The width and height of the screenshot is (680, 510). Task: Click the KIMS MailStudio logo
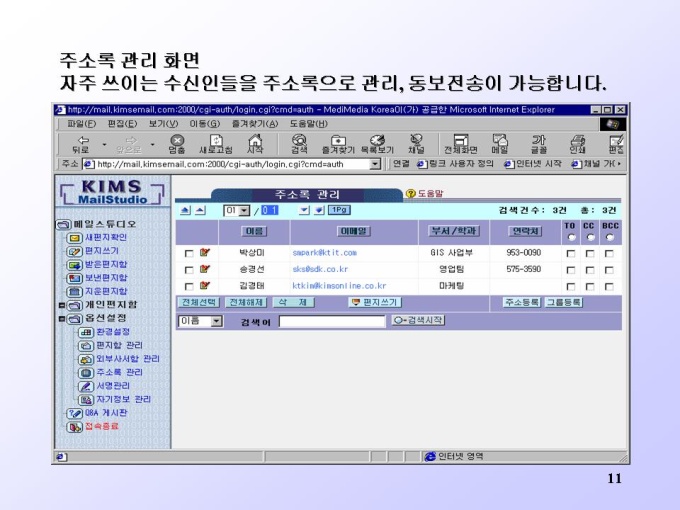coord(112,192)
